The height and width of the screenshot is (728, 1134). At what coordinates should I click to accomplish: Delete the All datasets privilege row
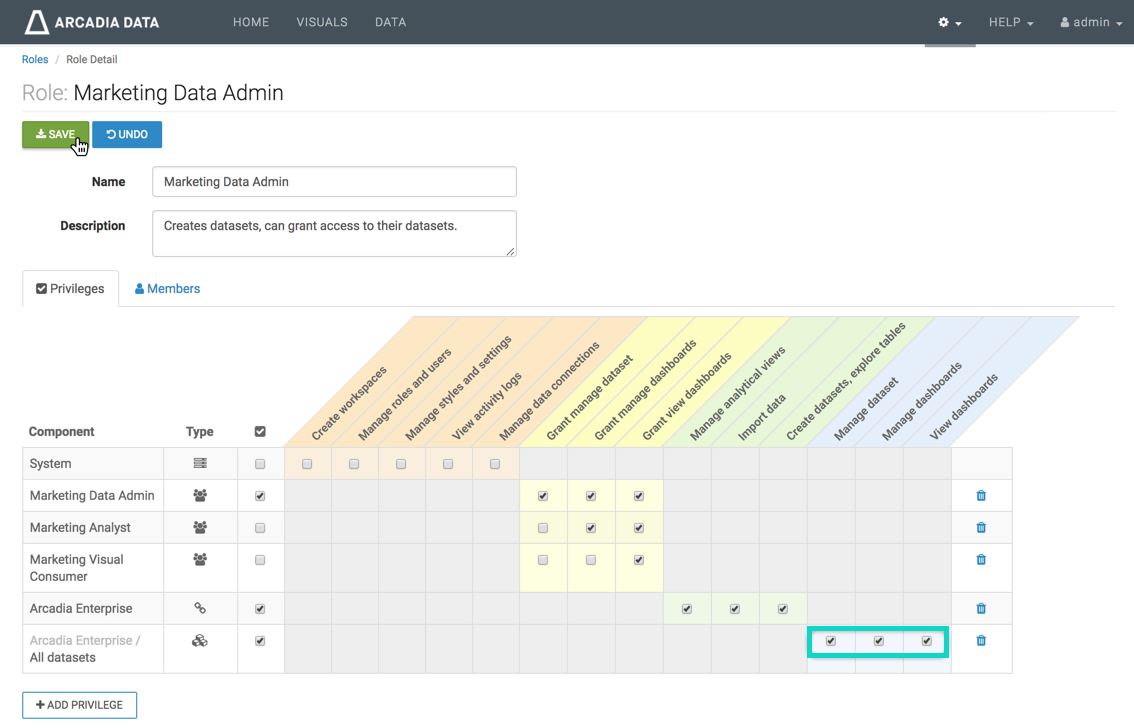[981, 641]
